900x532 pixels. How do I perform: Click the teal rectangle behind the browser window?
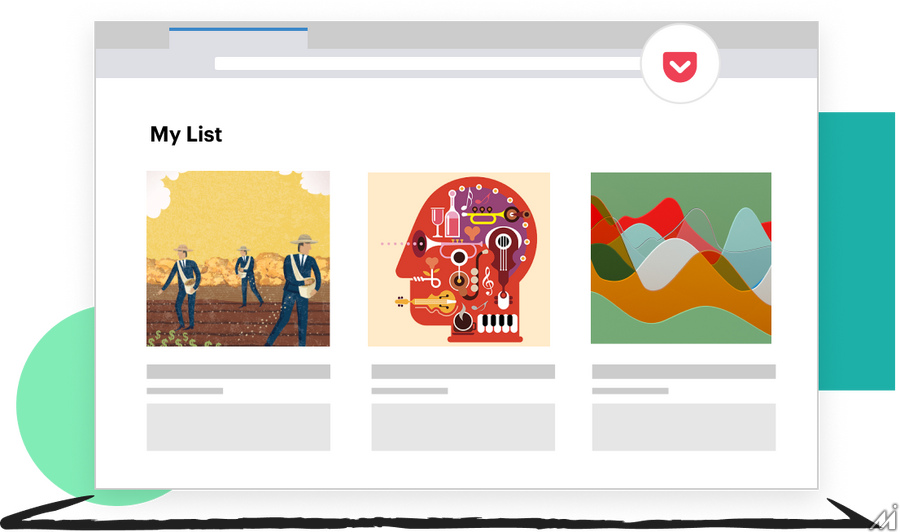point(857,250)
